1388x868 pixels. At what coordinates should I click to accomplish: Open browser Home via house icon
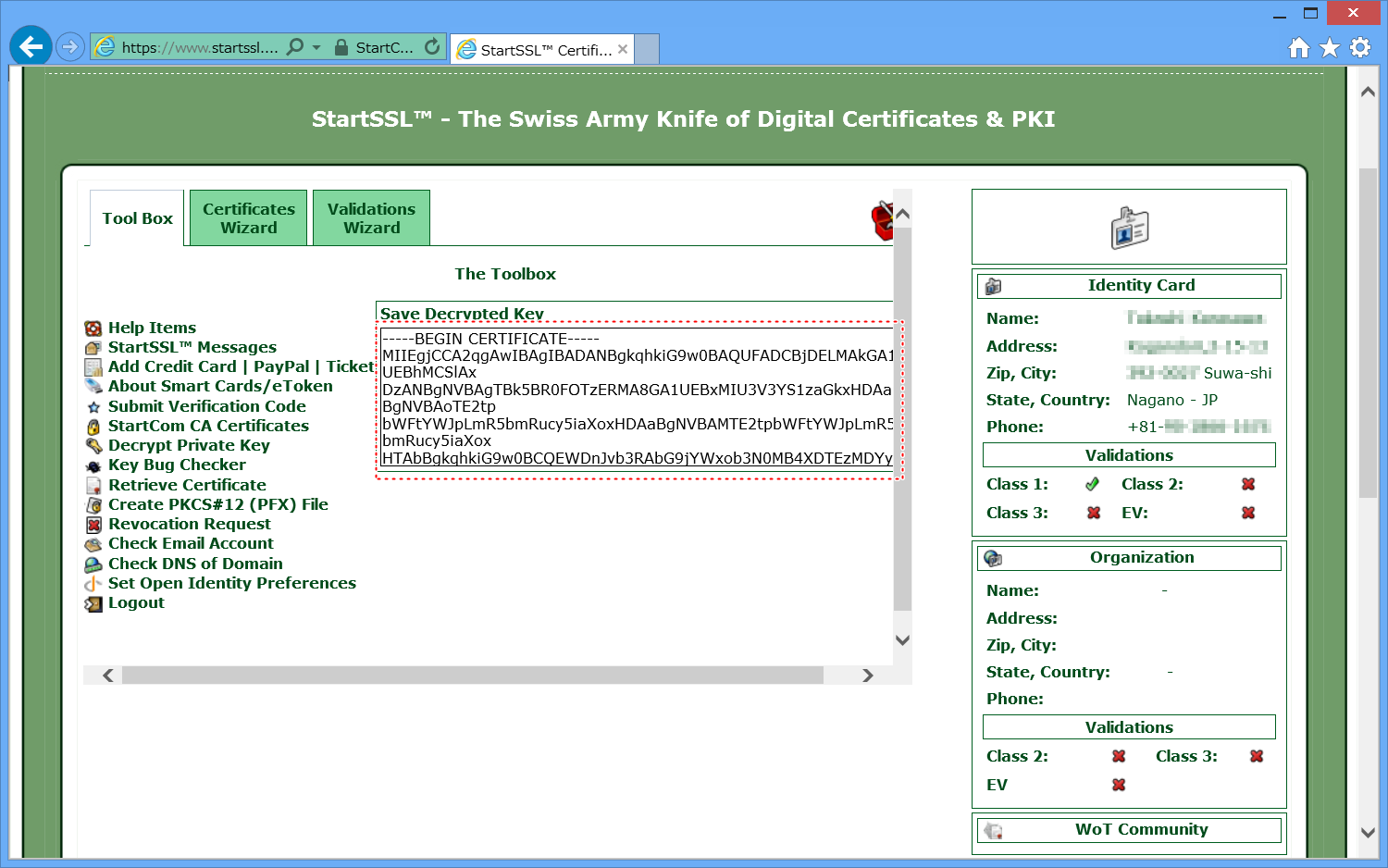tap(1299, 47)
